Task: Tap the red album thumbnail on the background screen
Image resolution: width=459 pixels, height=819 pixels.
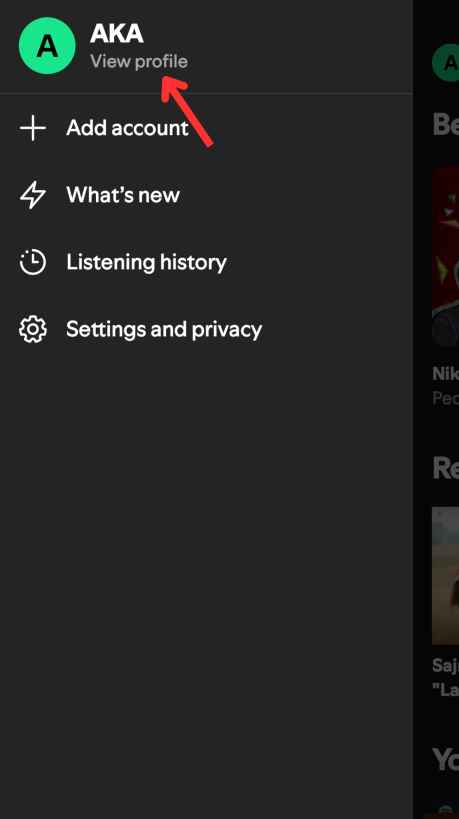Action: pos(446,257)
